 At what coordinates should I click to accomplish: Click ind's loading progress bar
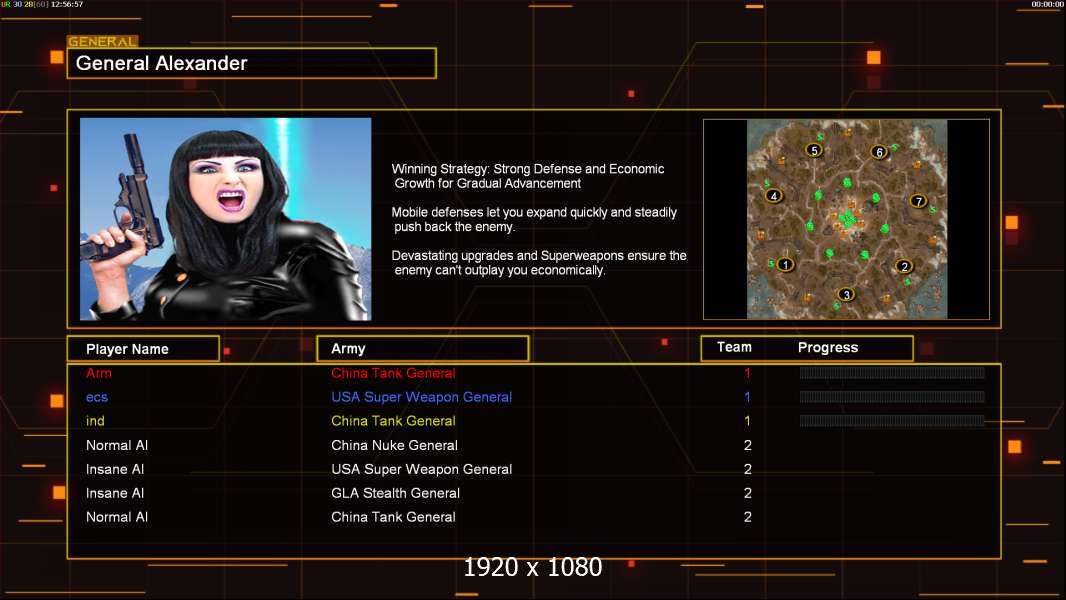(892, 421)
